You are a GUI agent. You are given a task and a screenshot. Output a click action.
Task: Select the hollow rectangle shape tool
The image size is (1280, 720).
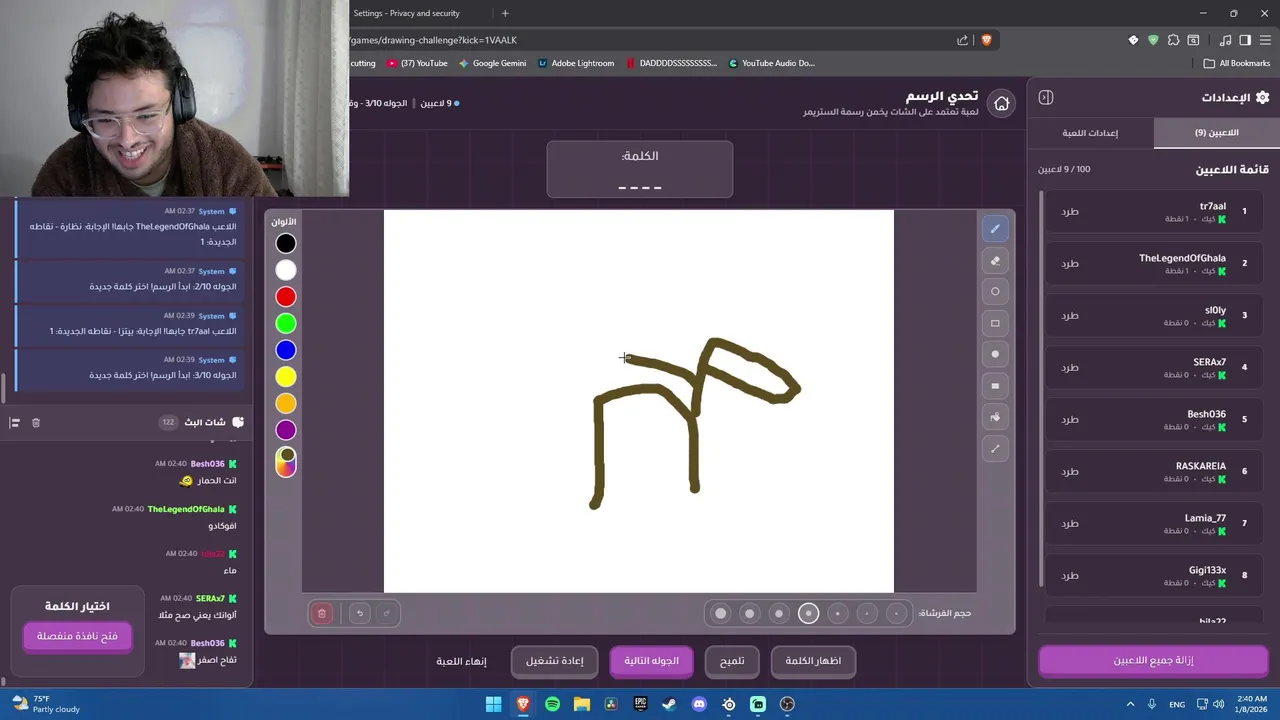[995, 323]
